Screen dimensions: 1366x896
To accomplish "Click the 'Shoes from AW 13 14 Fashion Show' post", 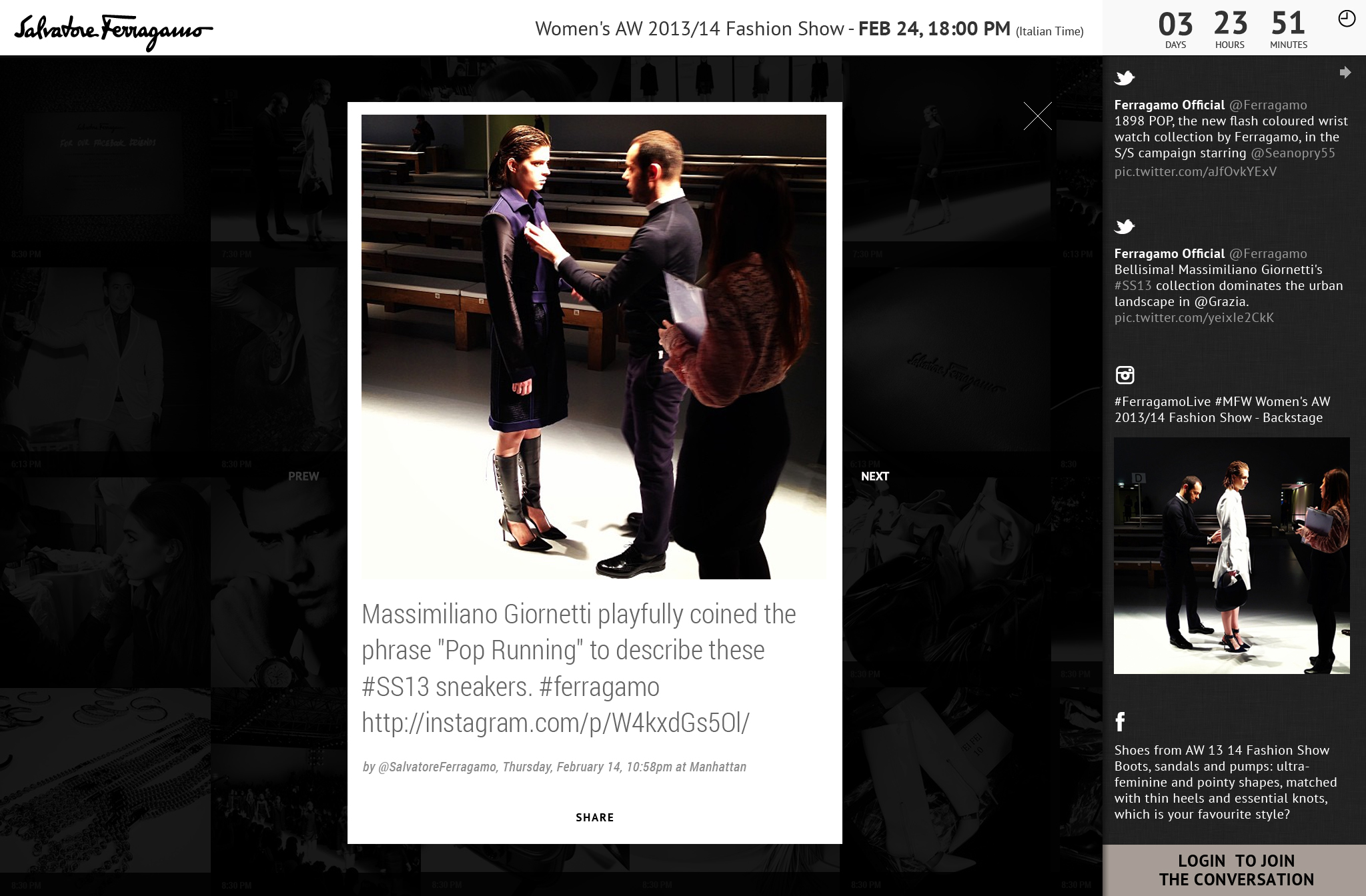I will pos(1225,782).
